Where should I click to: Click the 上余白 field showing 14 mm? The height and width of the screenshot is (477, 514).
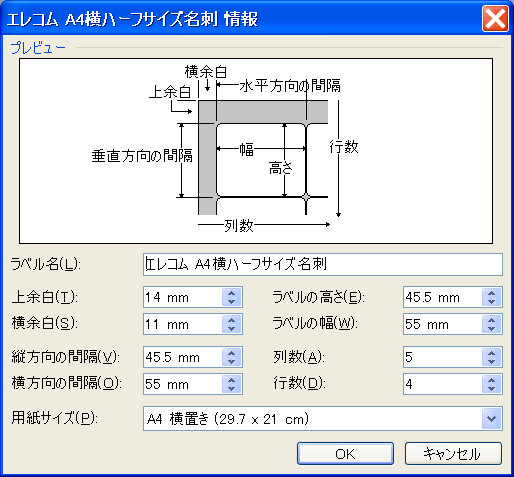183,297
